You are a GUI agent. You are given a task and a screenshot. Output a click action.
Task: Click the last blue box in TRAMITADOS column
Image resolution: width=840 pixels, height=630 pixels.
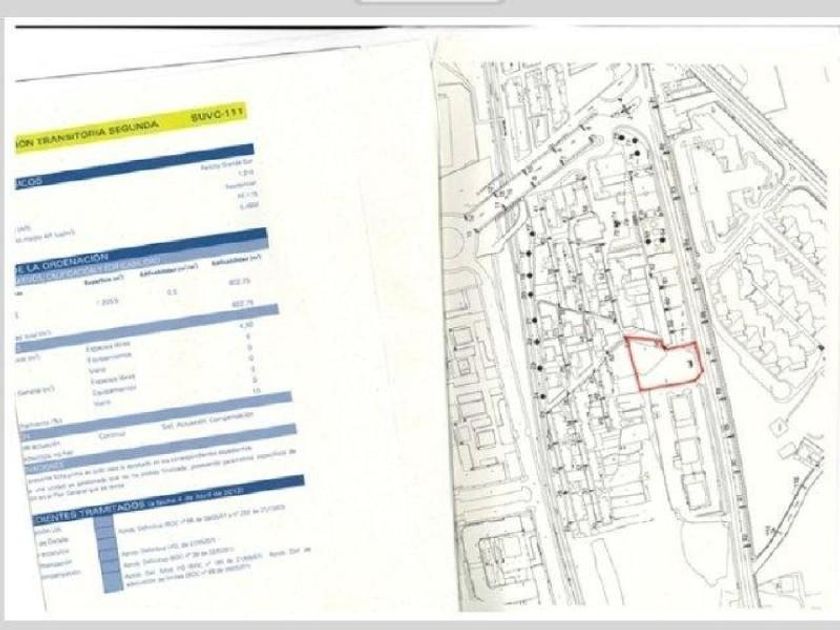pyautogui.click(x=112, y=582)
